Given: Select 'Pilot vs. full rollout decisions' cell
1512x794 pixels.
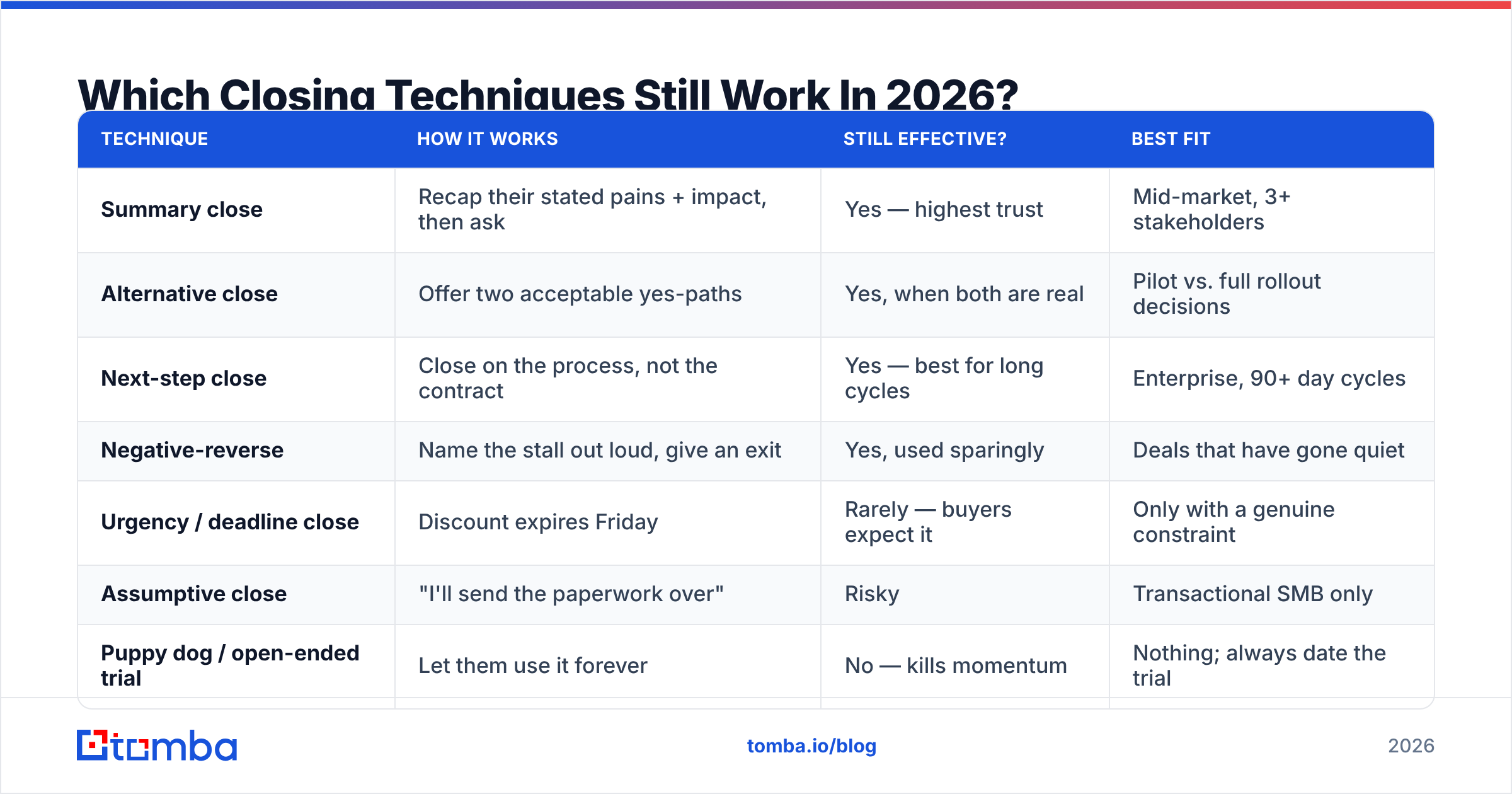Looking at the screenshot, I should point(1272,294).
